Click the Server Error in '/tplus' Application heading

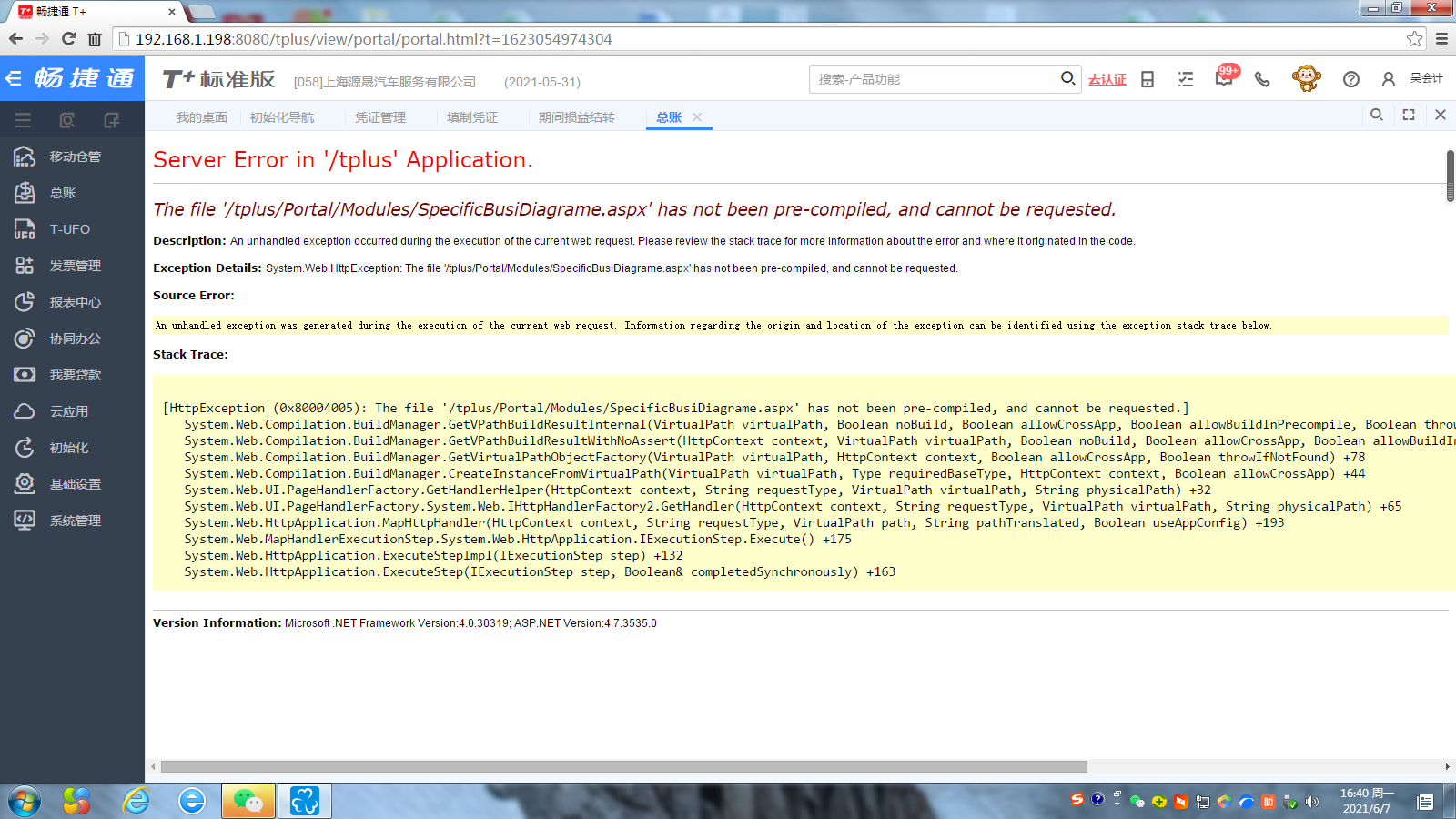(x=343, y=160)
